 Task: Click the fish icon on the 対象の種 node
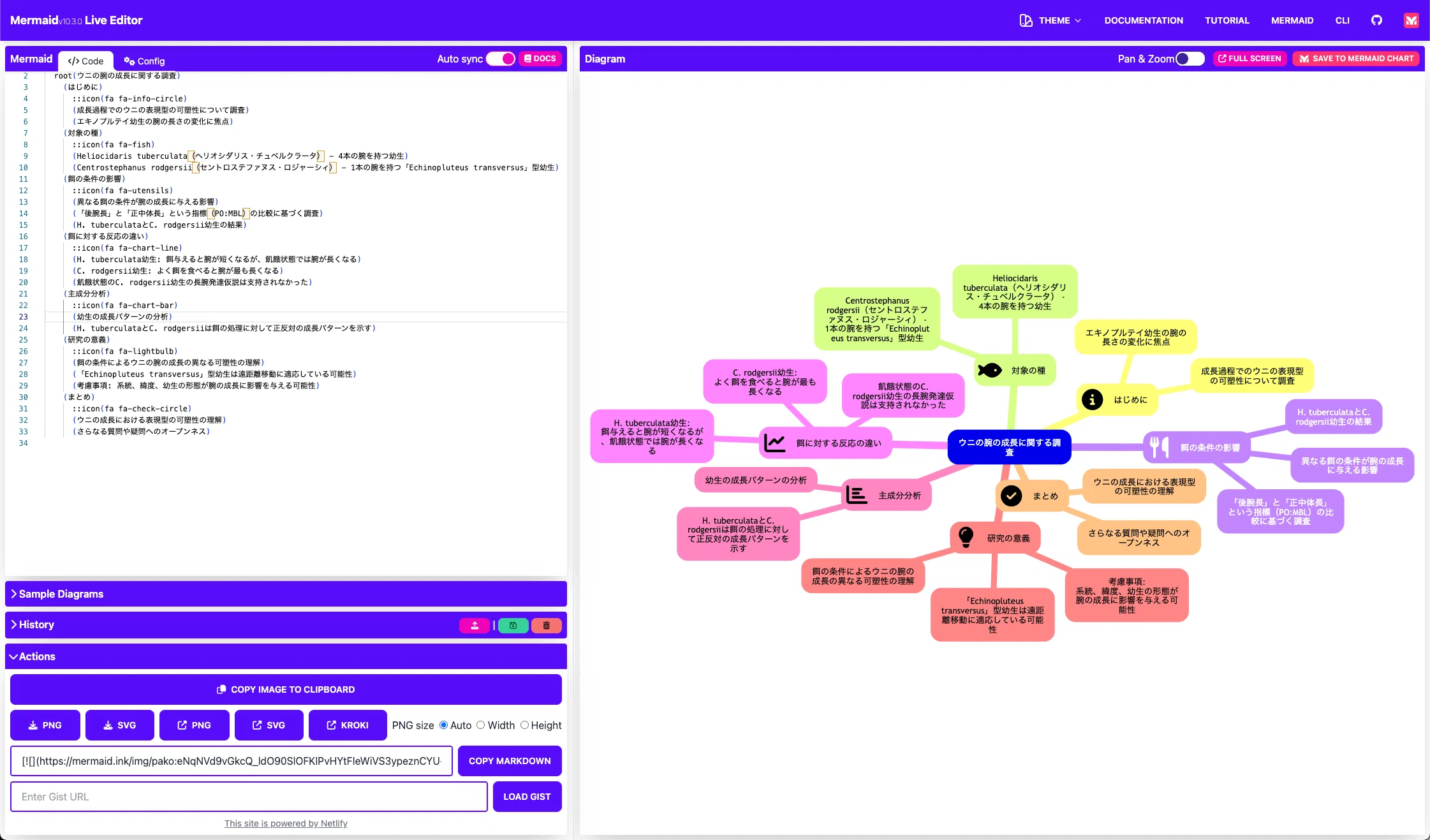(989, 371)
